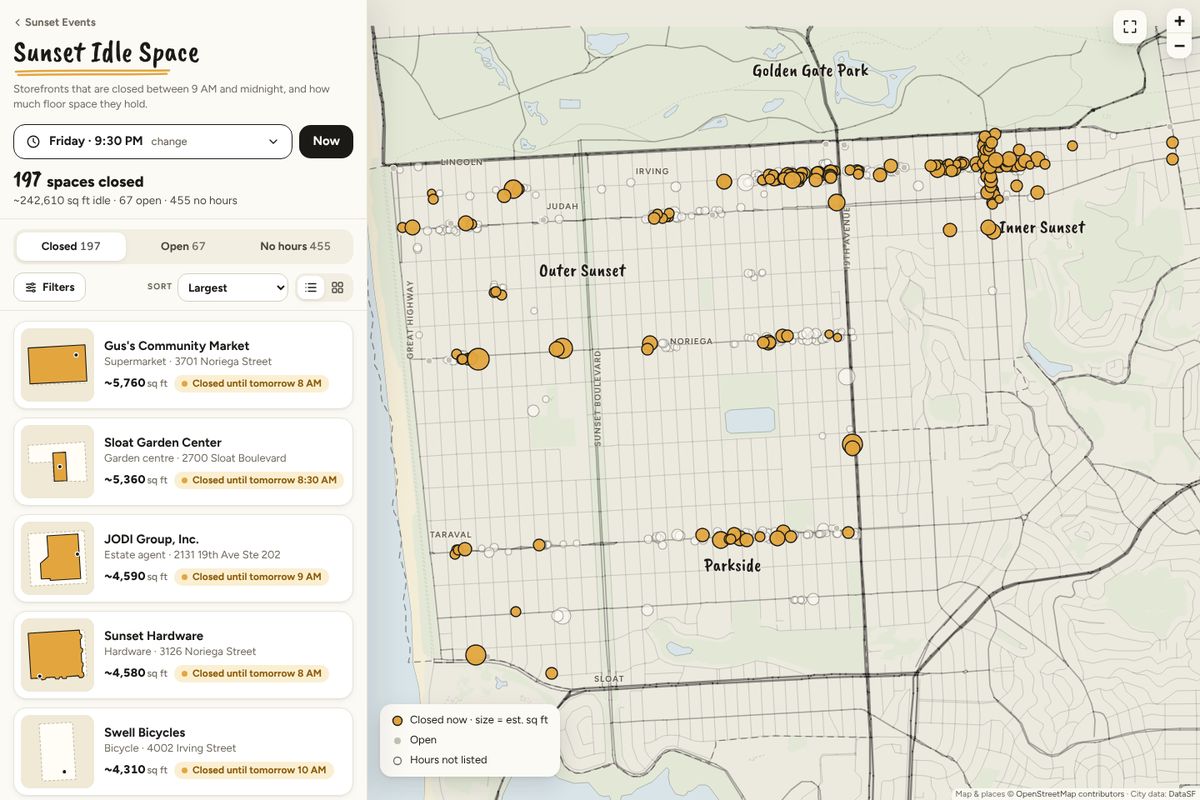Zoom in on the map
The width and height of the screenshot is (1200, 800).
pyautogui.click(x=1180, y=20)
